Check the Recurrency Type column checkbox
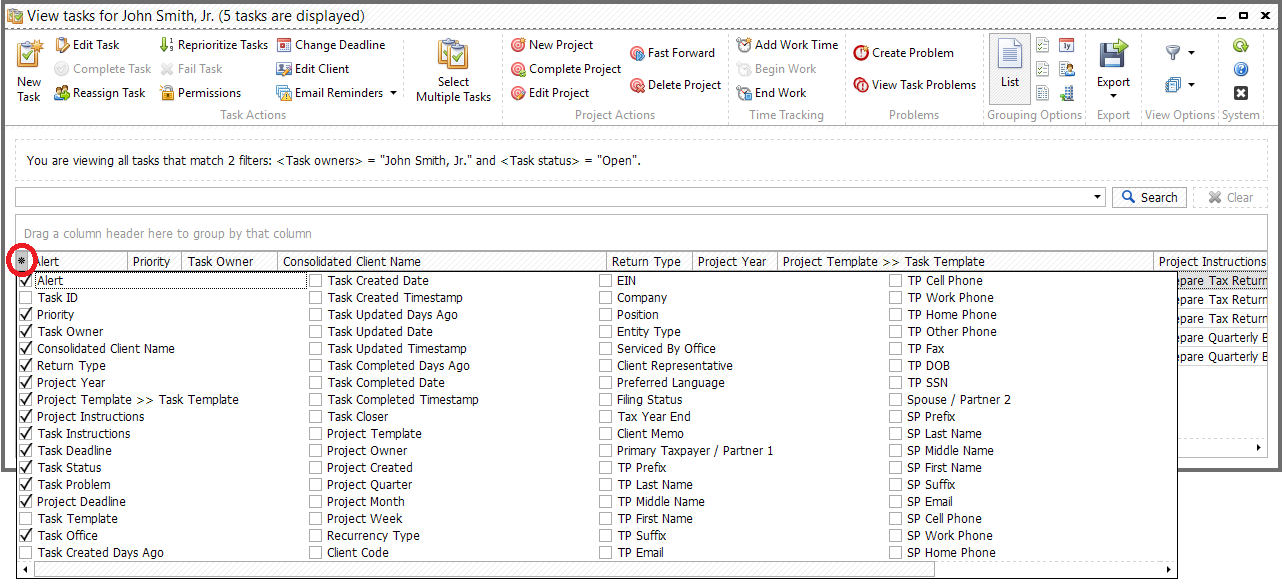The width and height of the screenshot is (1282, 581). point(316,536)
